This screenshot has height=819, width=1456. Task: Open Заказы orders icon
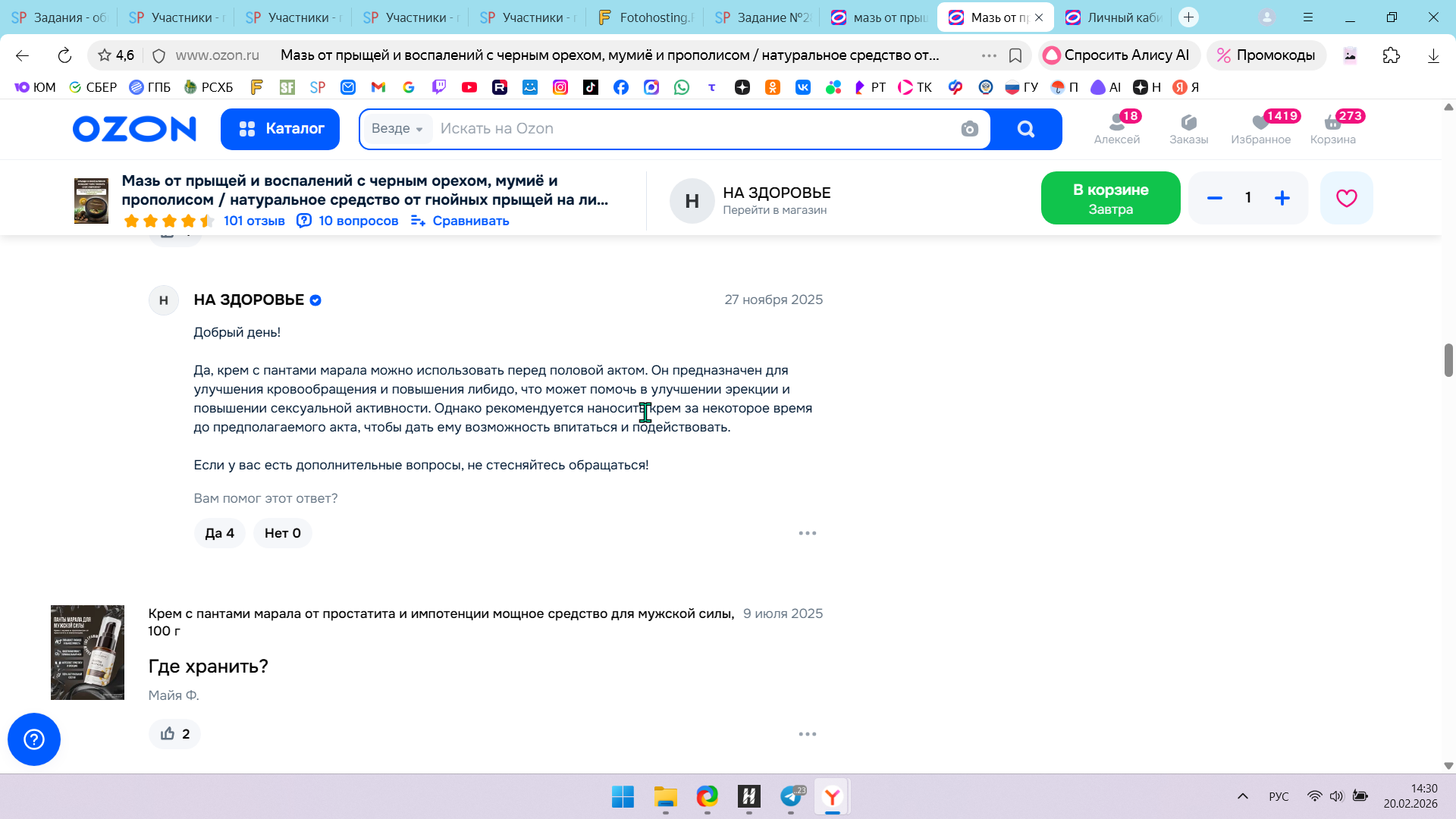1188,128
